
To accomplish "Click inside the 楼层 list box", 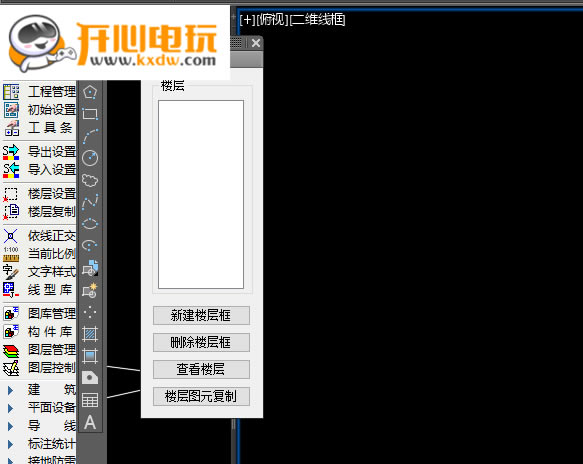I will click(x=201, y=194).
